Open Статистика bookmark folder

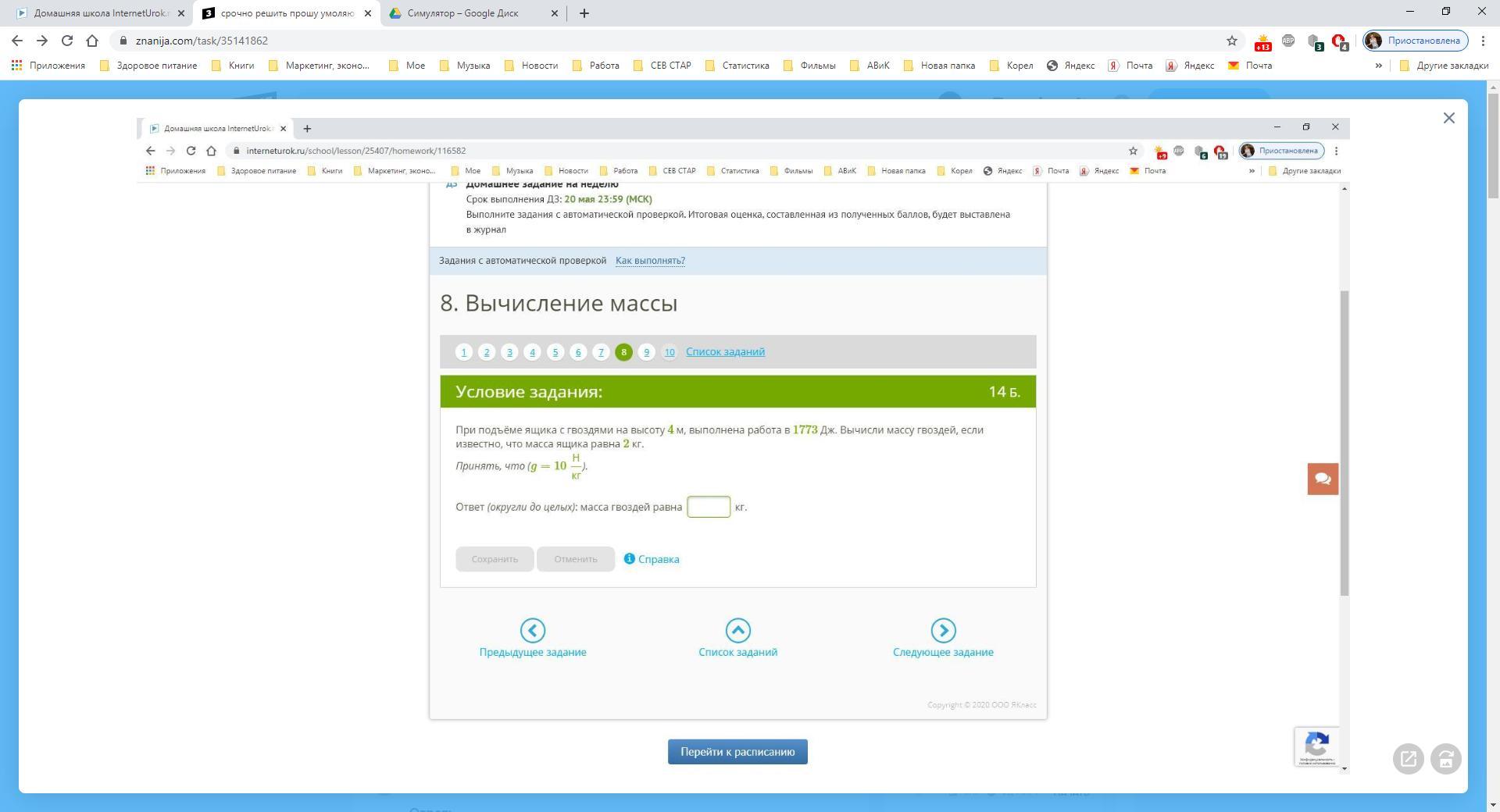737,66
